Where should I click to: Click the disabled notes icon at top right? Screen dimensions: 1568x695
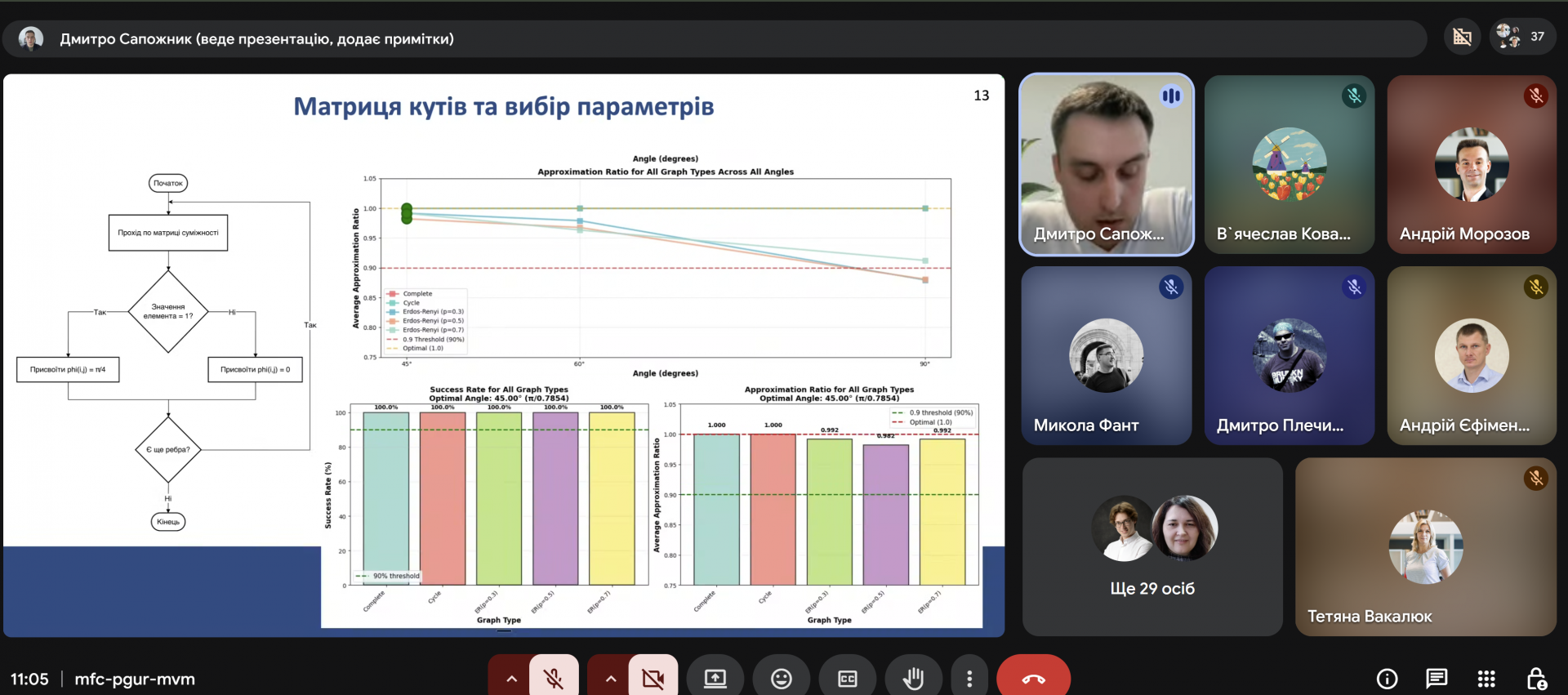click(1462, 37)
